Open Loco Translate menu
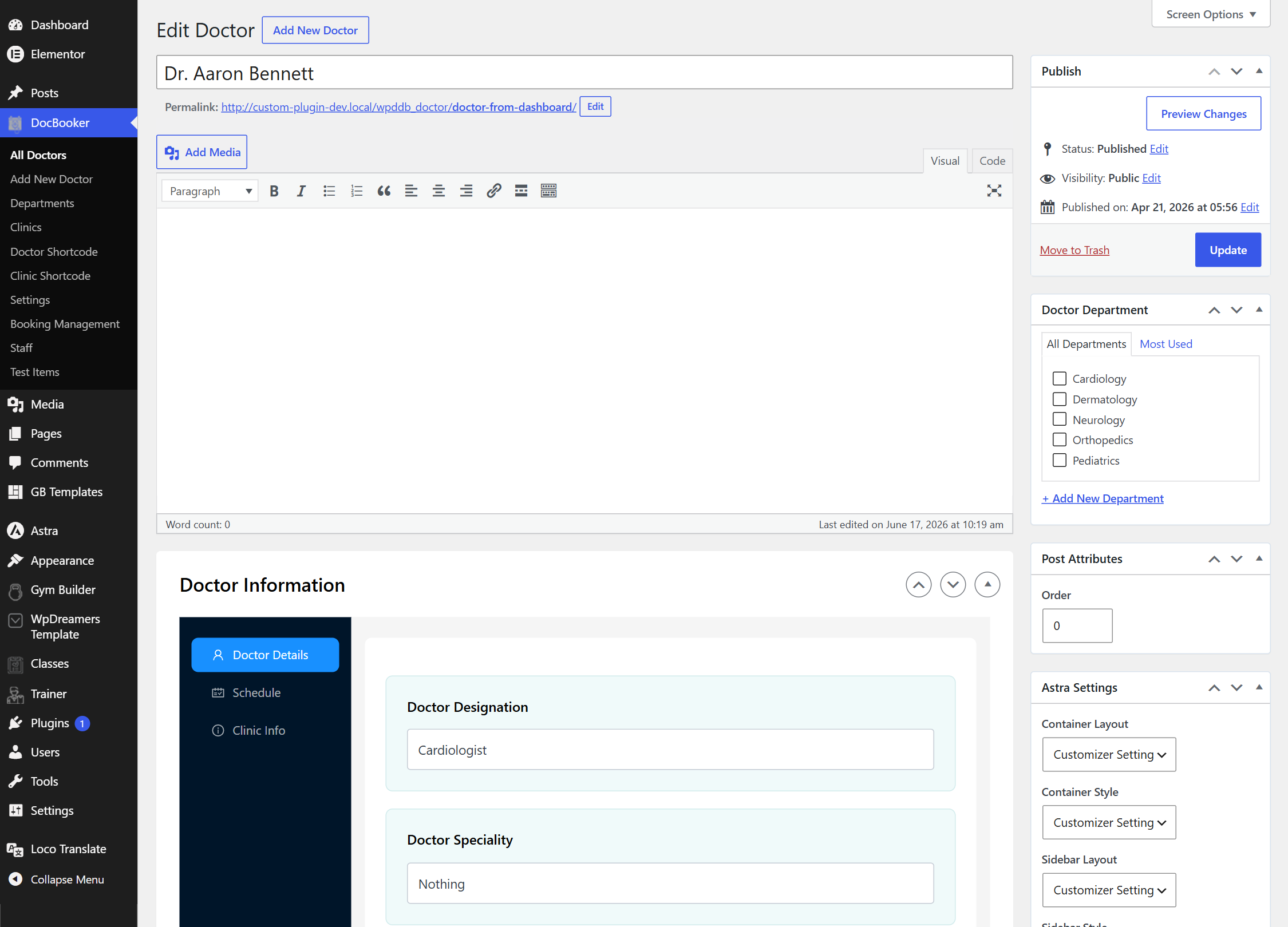The height and width of the screenshot is (927, 1288). click(69, 849)
